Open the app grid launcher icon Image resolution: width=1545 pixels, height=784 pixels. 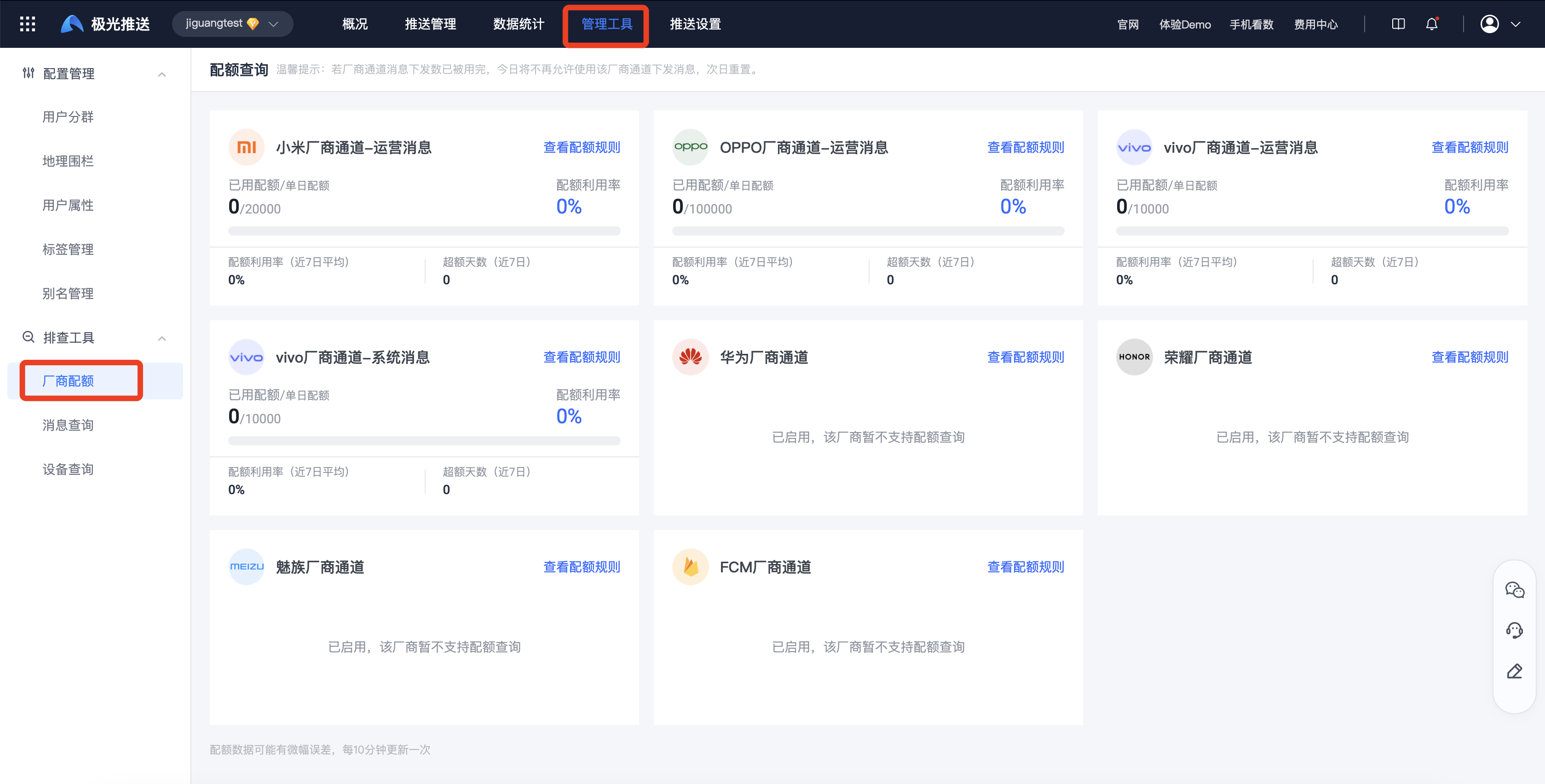[28, 24]
